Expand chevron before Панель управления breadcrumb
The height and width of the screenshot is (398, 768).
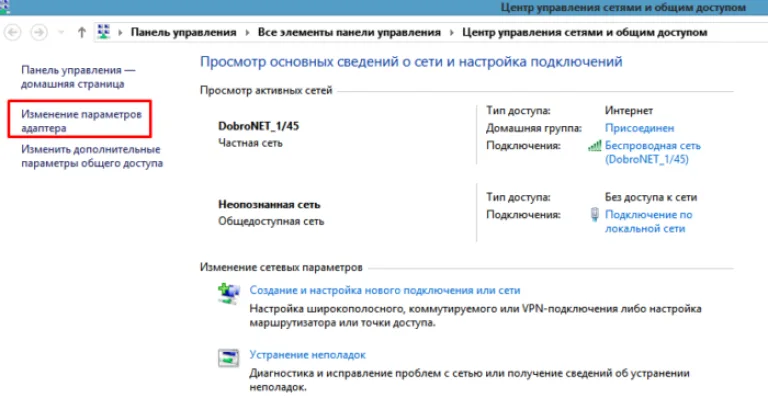(120, 33)
